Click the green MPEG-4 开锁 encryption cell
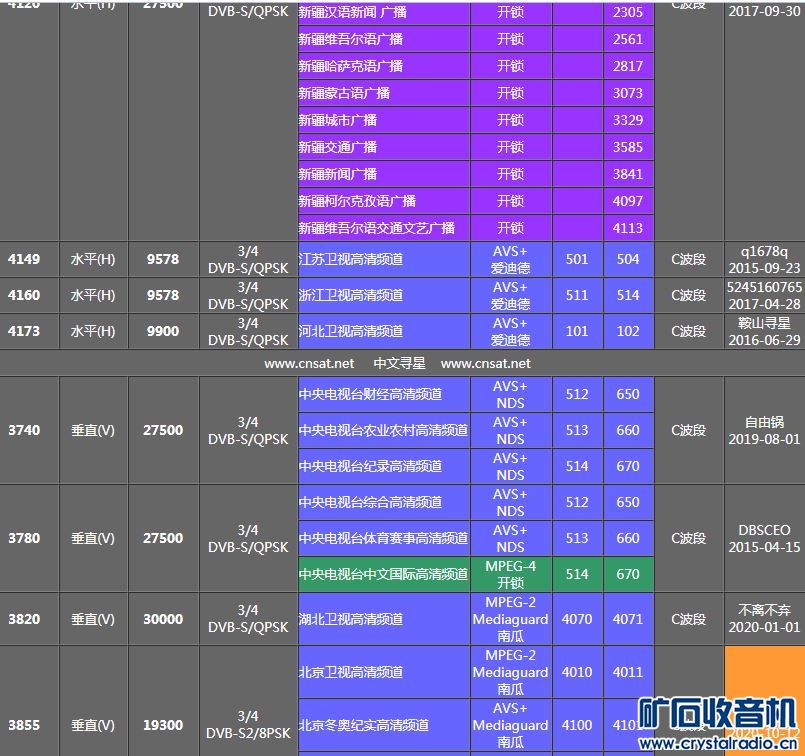This screenshot has height=756, width=805. tap(510, 574)
